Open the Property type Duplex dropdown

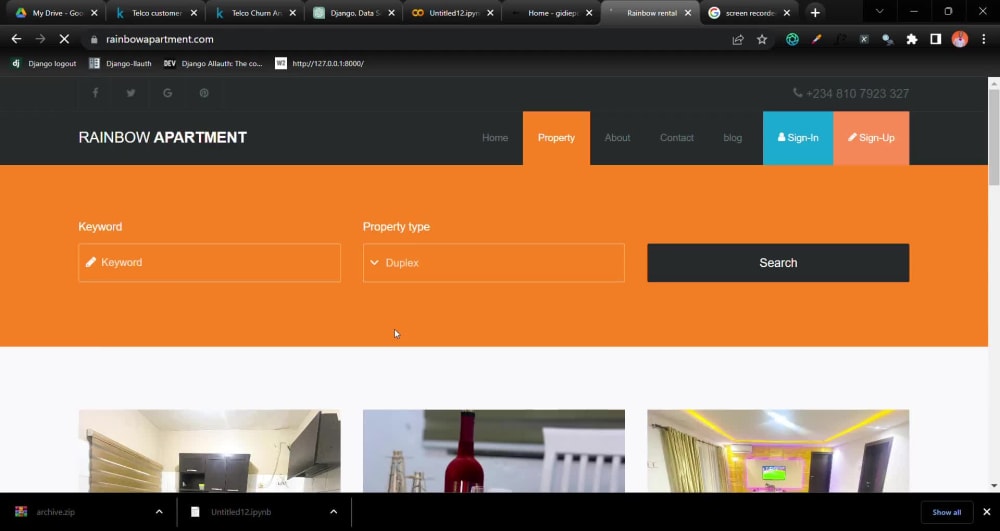click(x=494, y=263)
